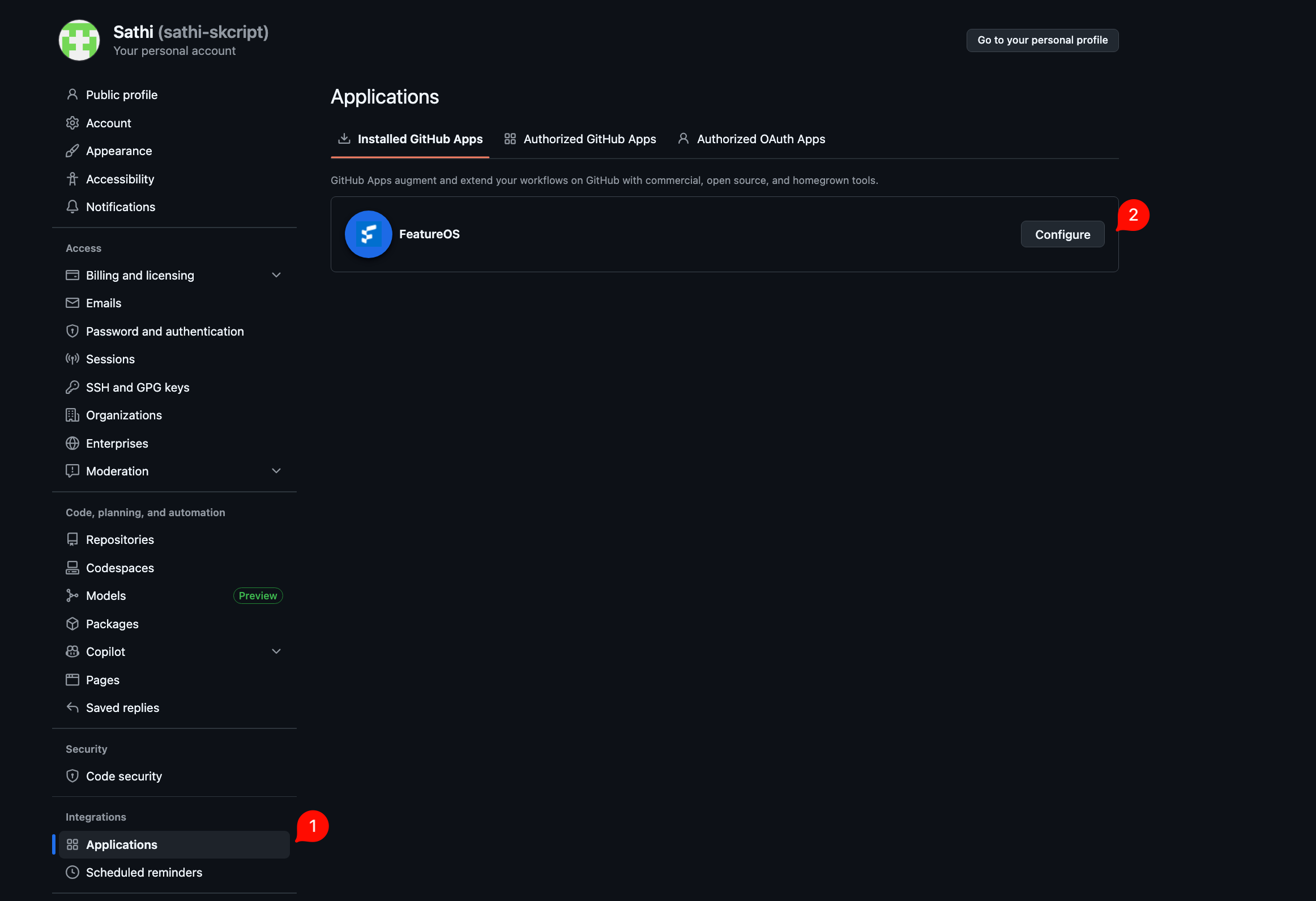Viewport: 1316px width, 901px height.
Task: Open Models settings link
Action: pos(174,595)
